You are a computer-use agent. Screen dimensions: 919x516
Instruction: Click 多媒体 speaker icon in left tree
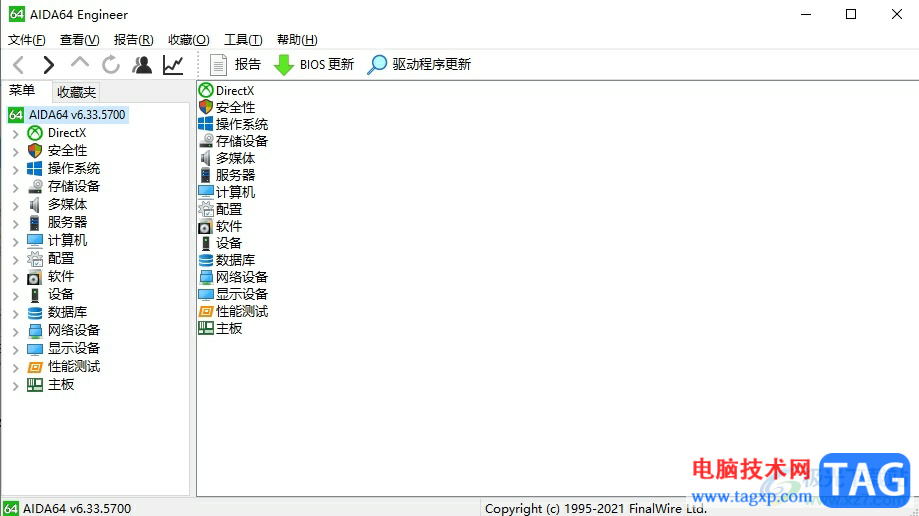(x=35, y=205)
